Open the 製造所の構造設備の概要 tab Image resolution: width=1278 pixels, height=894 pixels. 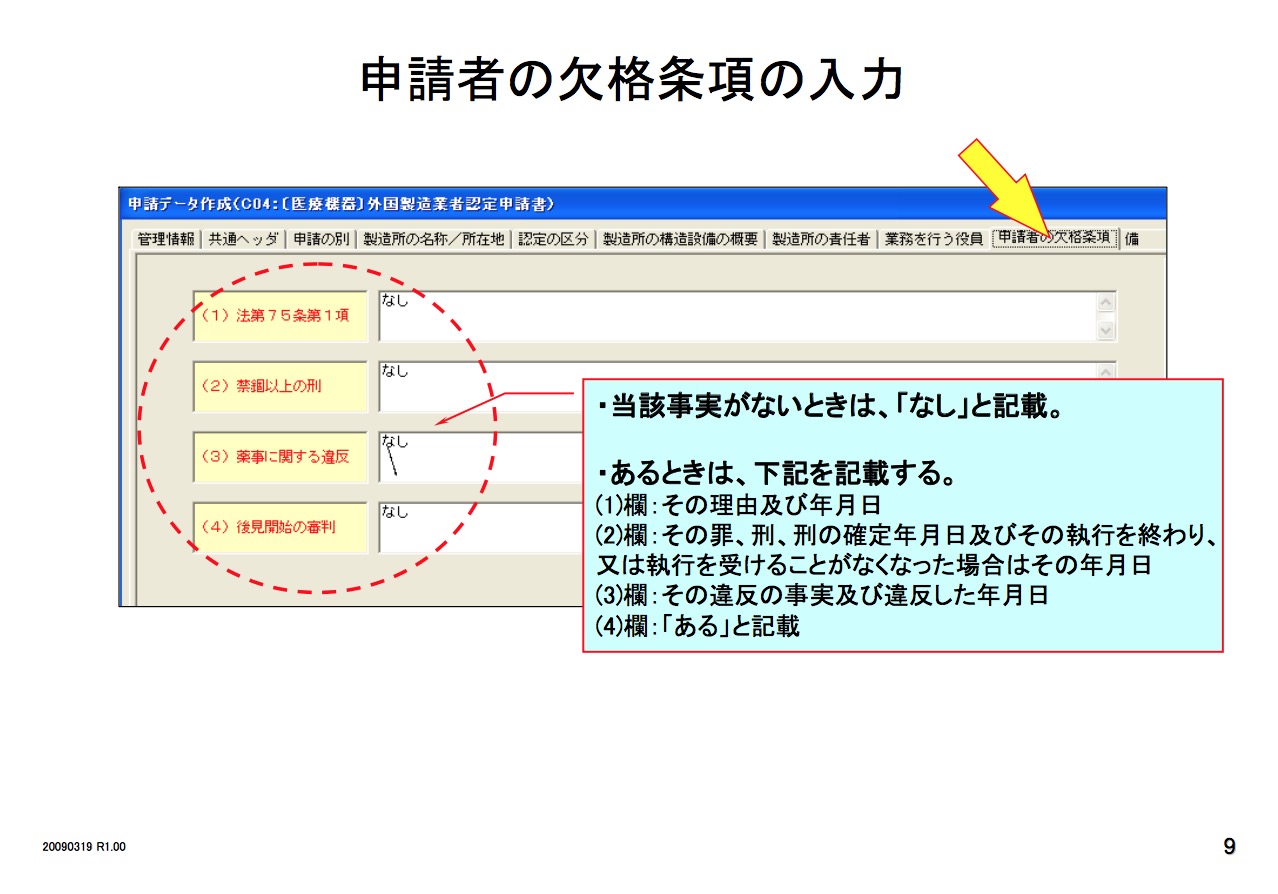pyautogui.click(x=681, y=240)
